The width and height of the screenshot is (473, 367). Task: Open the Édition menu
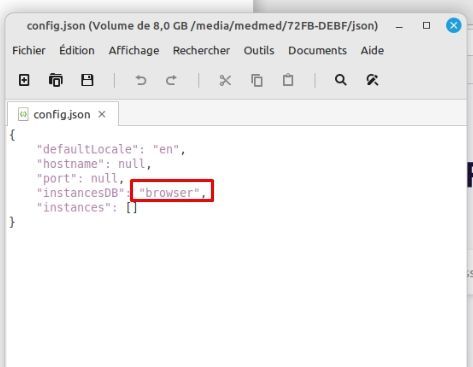coord(77,50)
